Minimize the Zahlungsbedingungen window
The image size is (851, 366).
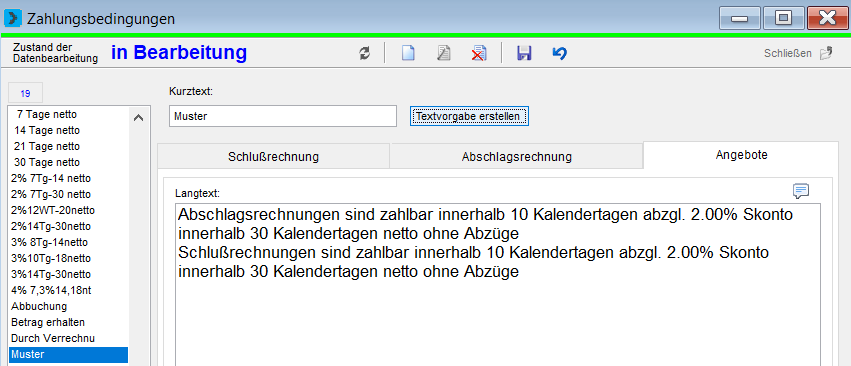[x=739, y=19]
